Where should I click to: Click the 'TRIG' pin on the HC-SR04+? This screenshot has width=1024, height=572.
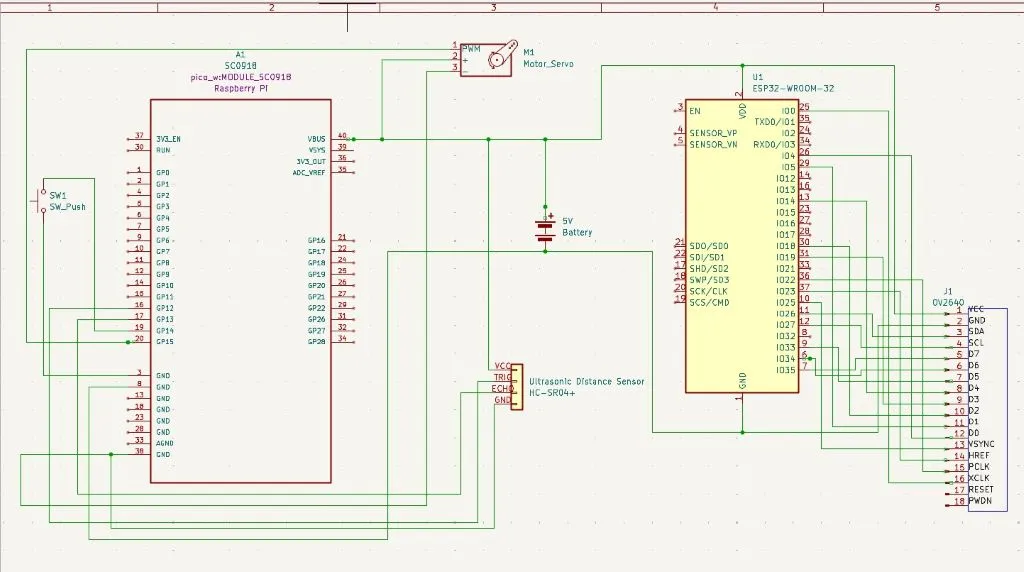click(x=503, y=377)
